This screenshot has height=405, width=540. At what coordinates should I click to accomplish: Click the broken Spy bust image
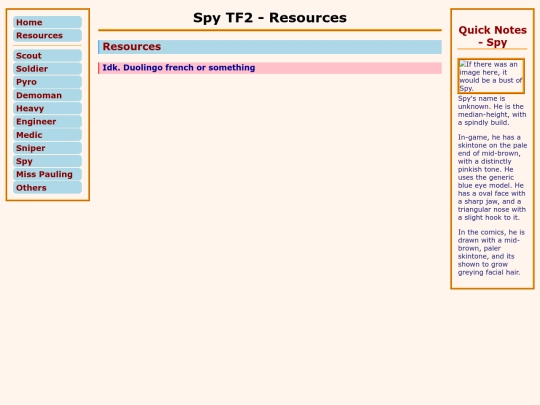point(491,76)
